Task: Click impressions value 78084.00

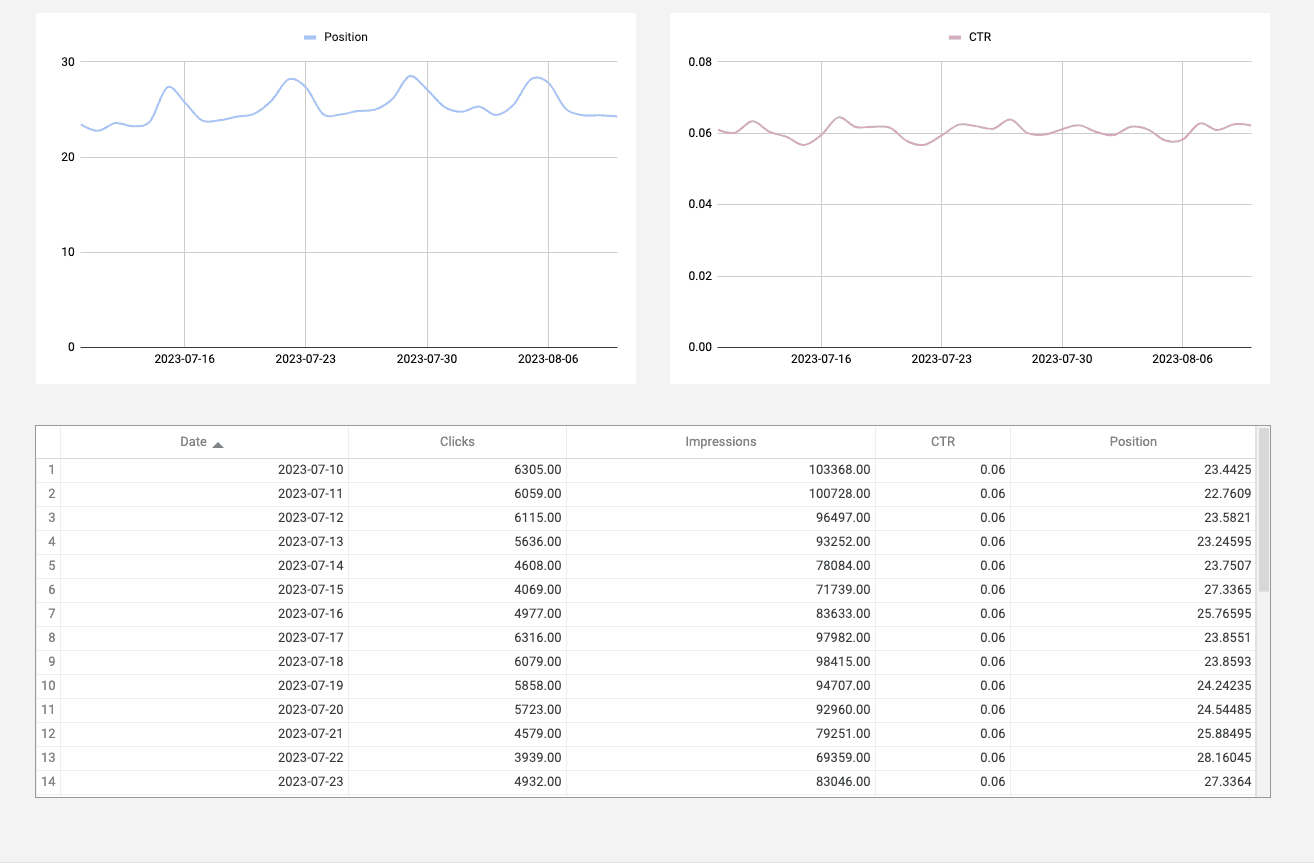Action: (843, 565)
